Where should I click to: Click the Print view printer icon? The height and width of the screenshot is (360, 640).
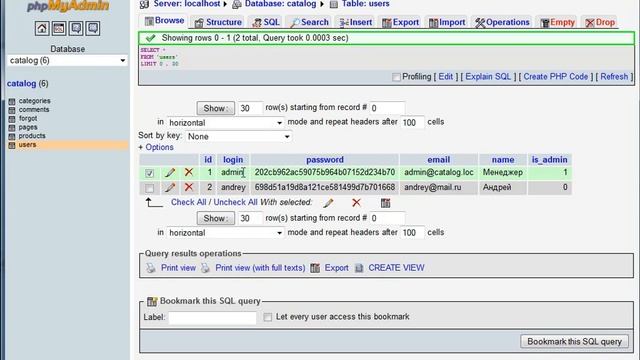click(x=151, y=268)
